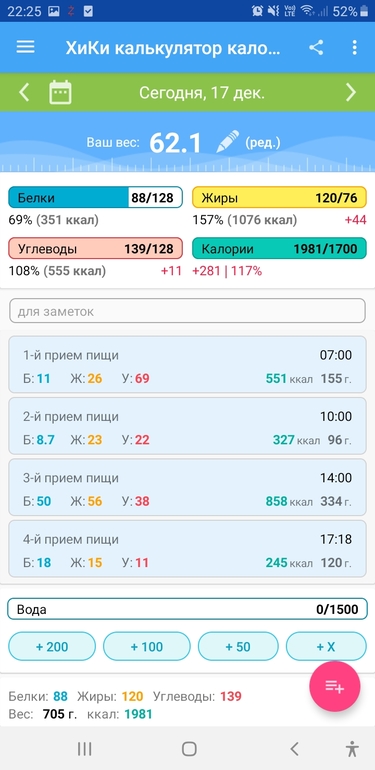Open the hamburger navigation menu
Image resolution: width=375 pixels, height=770 pixels.
coord(26,47)
